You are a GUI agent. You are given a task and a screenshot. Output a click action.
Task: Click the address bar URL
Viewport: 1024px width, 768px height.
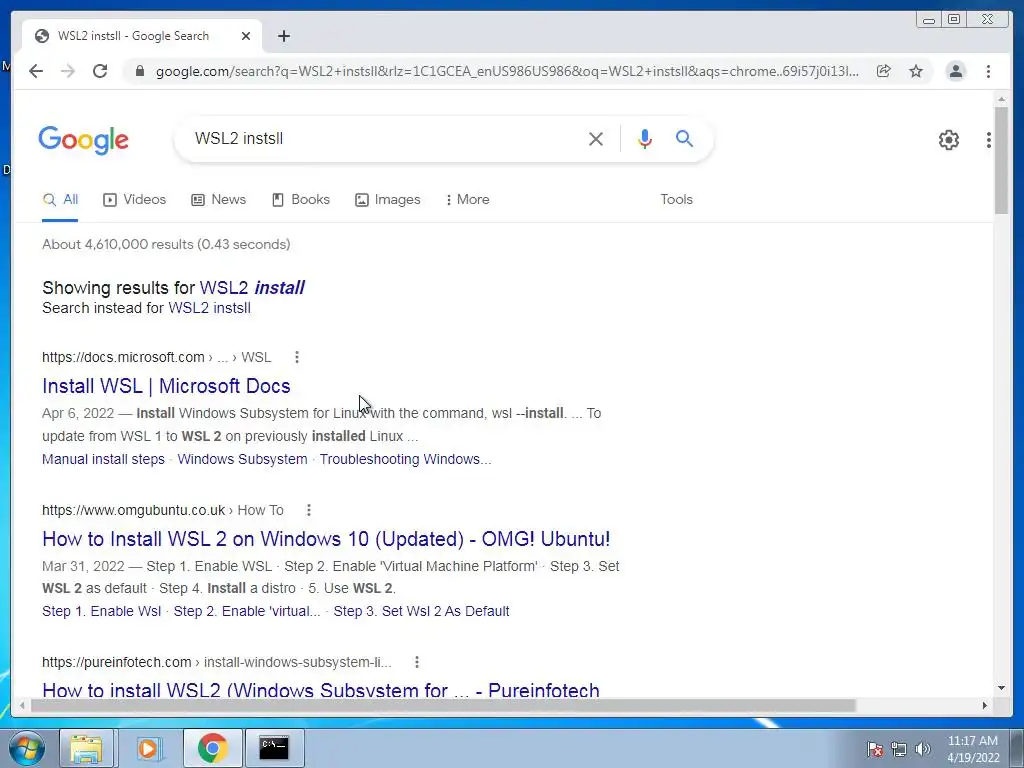pos(507,71)
